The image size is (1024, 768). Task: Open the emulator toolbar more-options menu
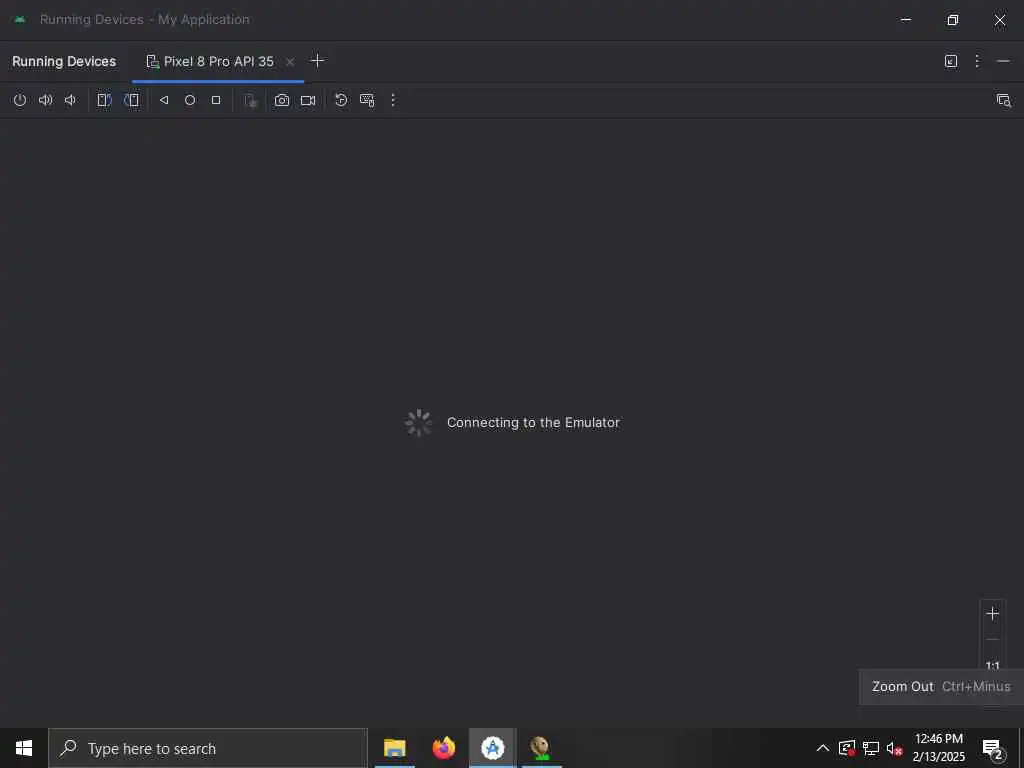(x=392, y=100)
